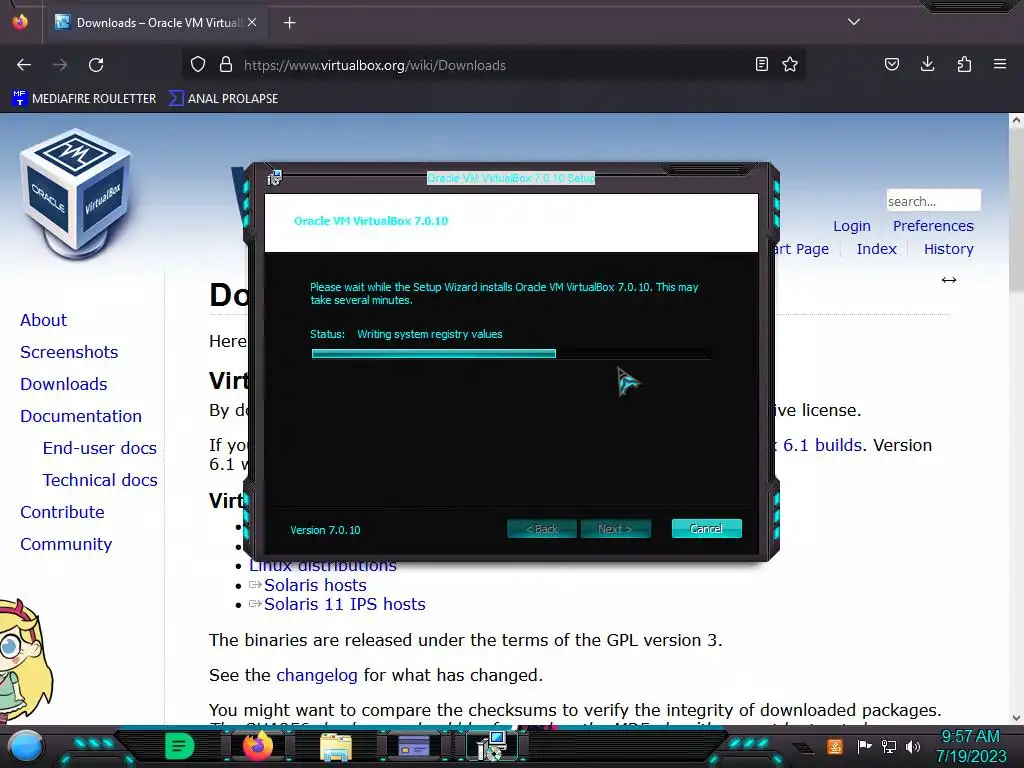Go back to the previous page in Firefox
The width and height of the screenshot is (1024, 768).
[24, 65]
